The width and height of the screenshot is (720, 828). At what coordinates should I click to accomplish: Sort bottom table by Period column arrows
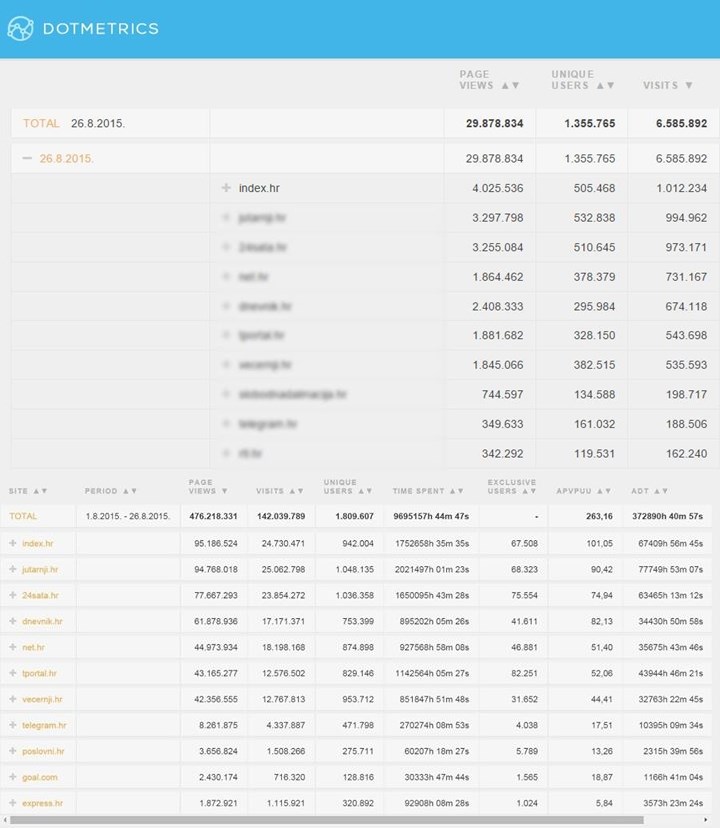130,491
